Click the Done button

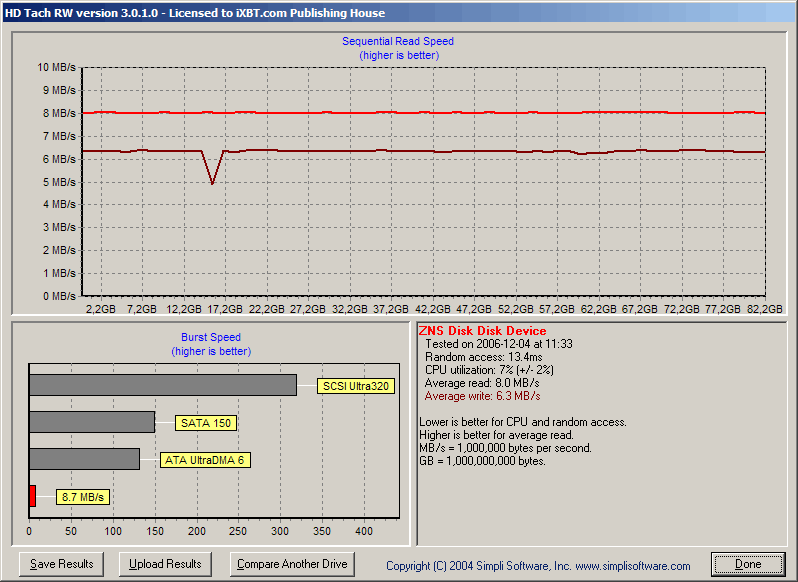point(748,564)
